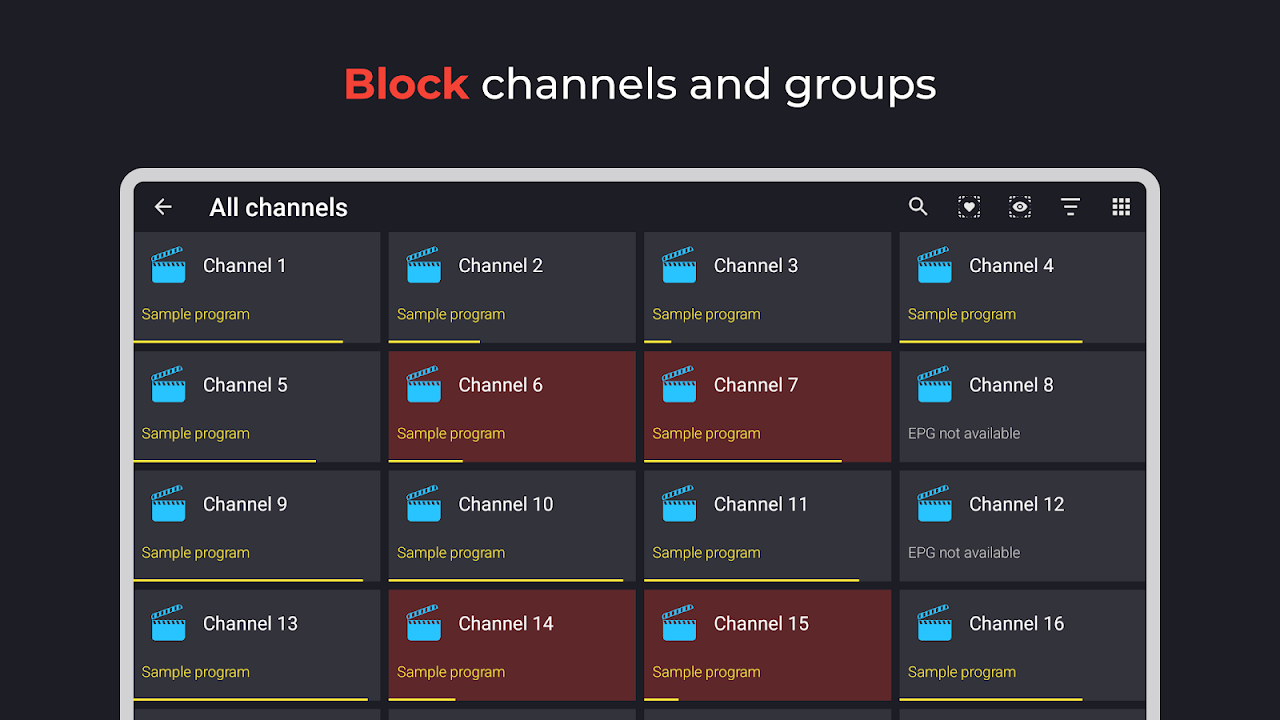
Task: Toggle the eye visibility selection icon
Action: (x=1019, y=207)
